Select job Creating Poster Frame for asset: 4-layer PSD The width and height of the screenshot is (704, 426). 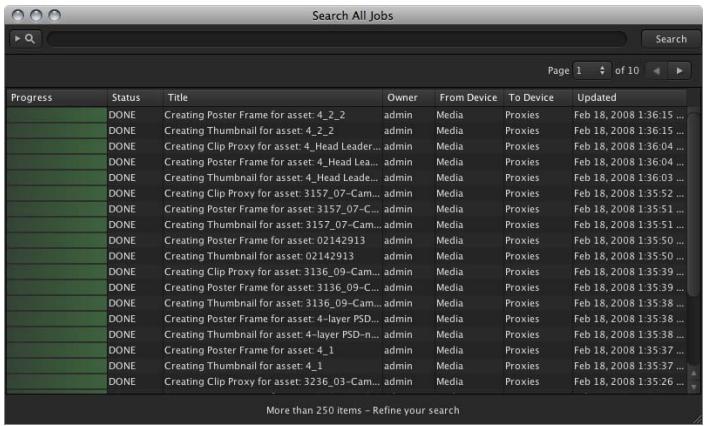tap(346, 319)
